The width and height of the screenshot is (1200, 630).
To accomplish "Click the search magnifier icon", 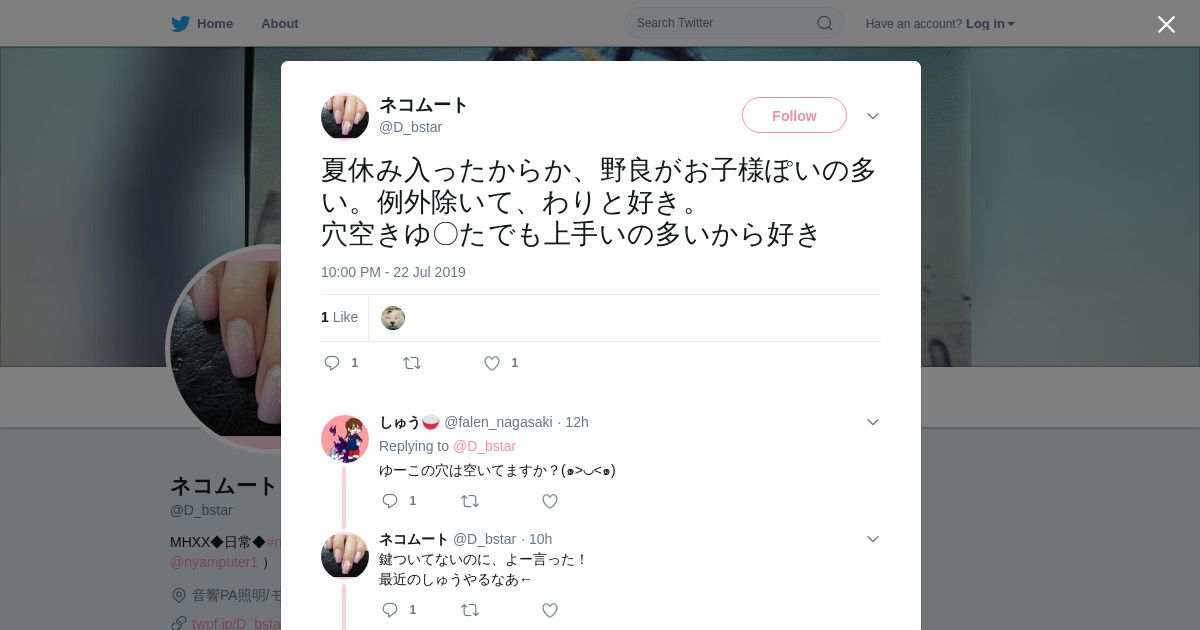I will [x=825, y=23].
